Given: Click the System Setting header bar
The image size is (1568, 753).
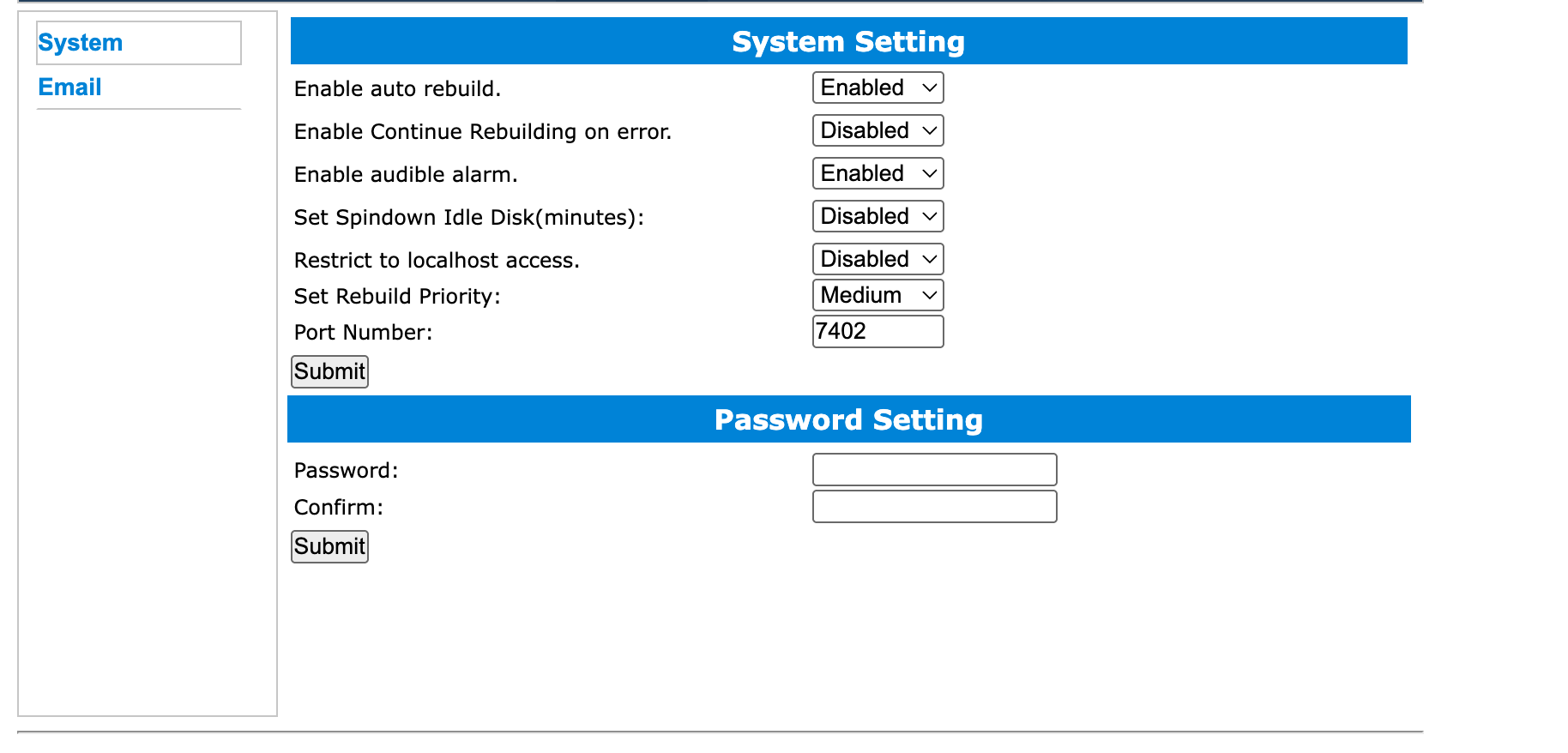Looking at the screenshot, I should point(849,41).
